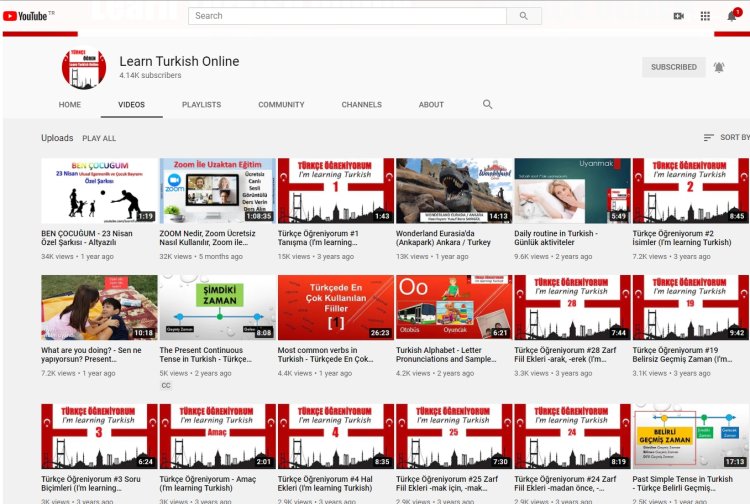Search within channel using magnifier icon

[x=488, y=104]
